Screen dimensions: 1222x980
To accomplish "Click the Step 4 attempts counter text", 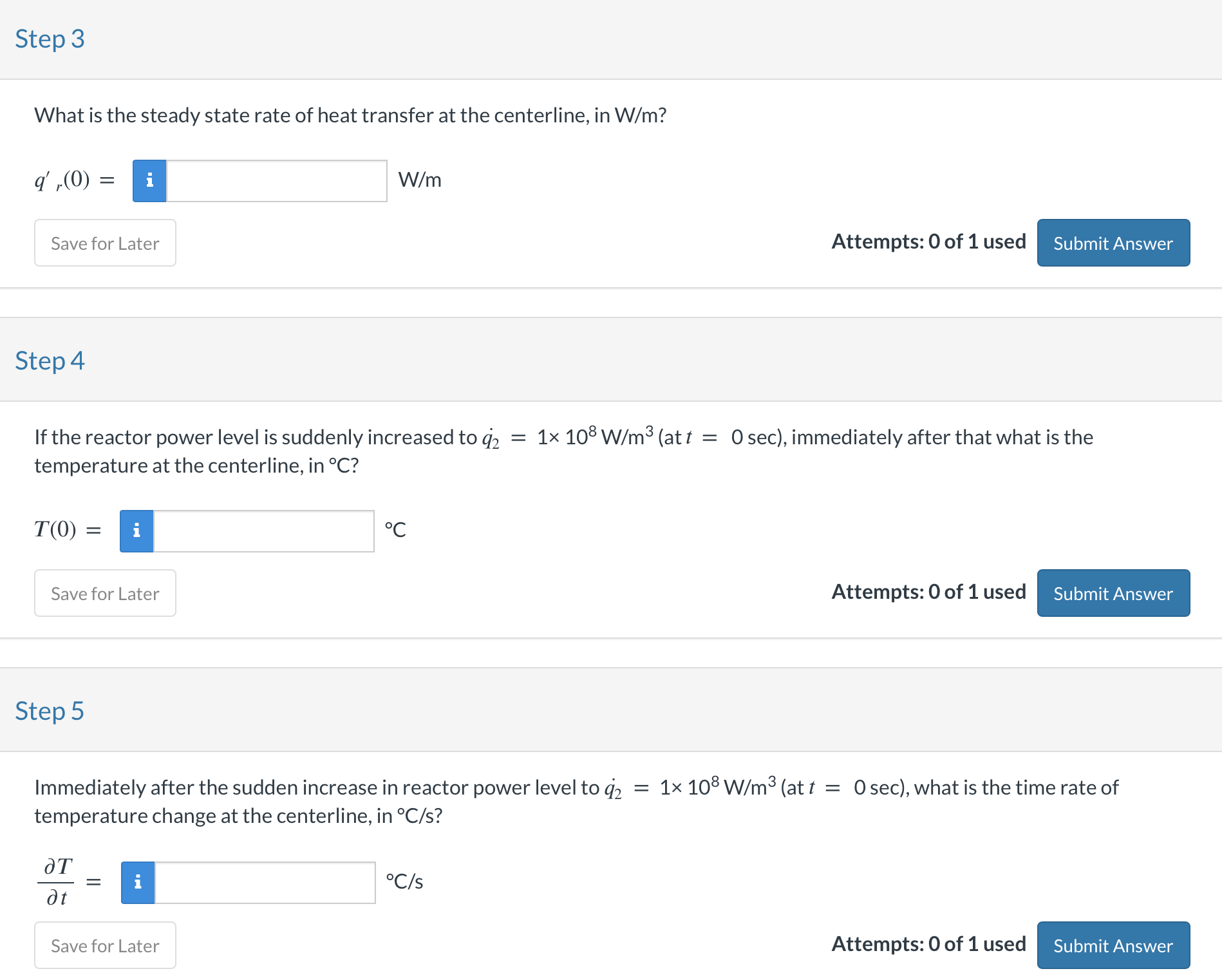I will click(x=928, y=592).
